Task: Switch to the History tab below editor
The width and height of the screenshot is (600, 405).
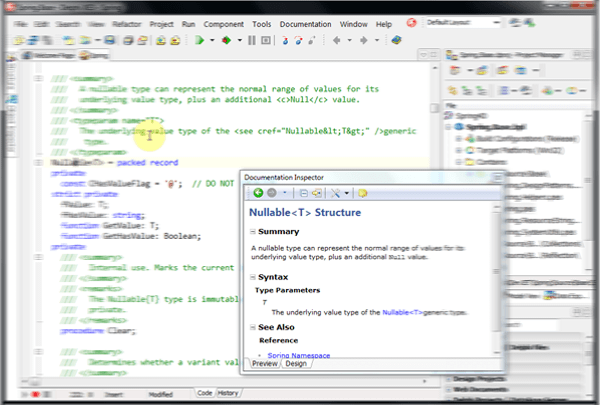Action: pos(228,393)
